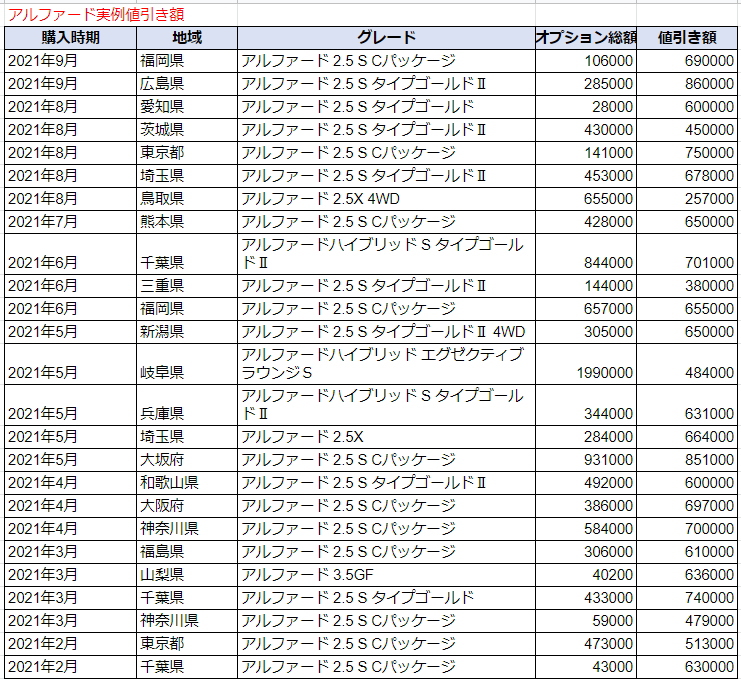Image resolution: width=741 pixels, height=679 pixels.
Task: Click option total 428000
Action: pyautogui.click(x=586, y=222)
